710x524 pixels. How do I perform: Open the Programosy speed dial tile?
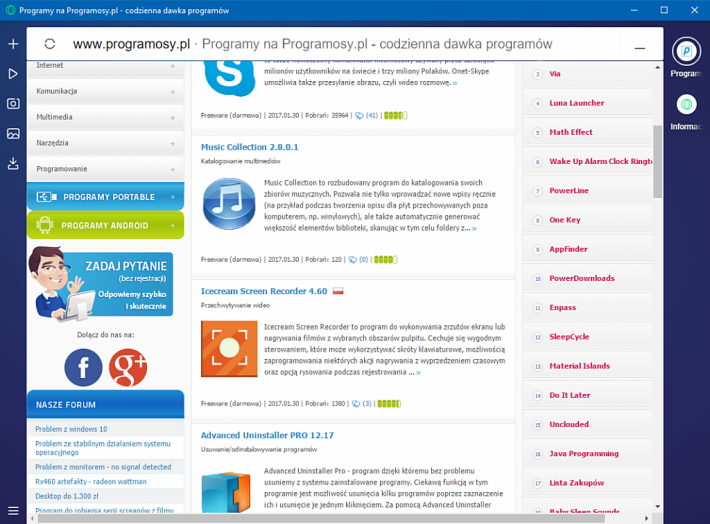(x=686, y=51)
